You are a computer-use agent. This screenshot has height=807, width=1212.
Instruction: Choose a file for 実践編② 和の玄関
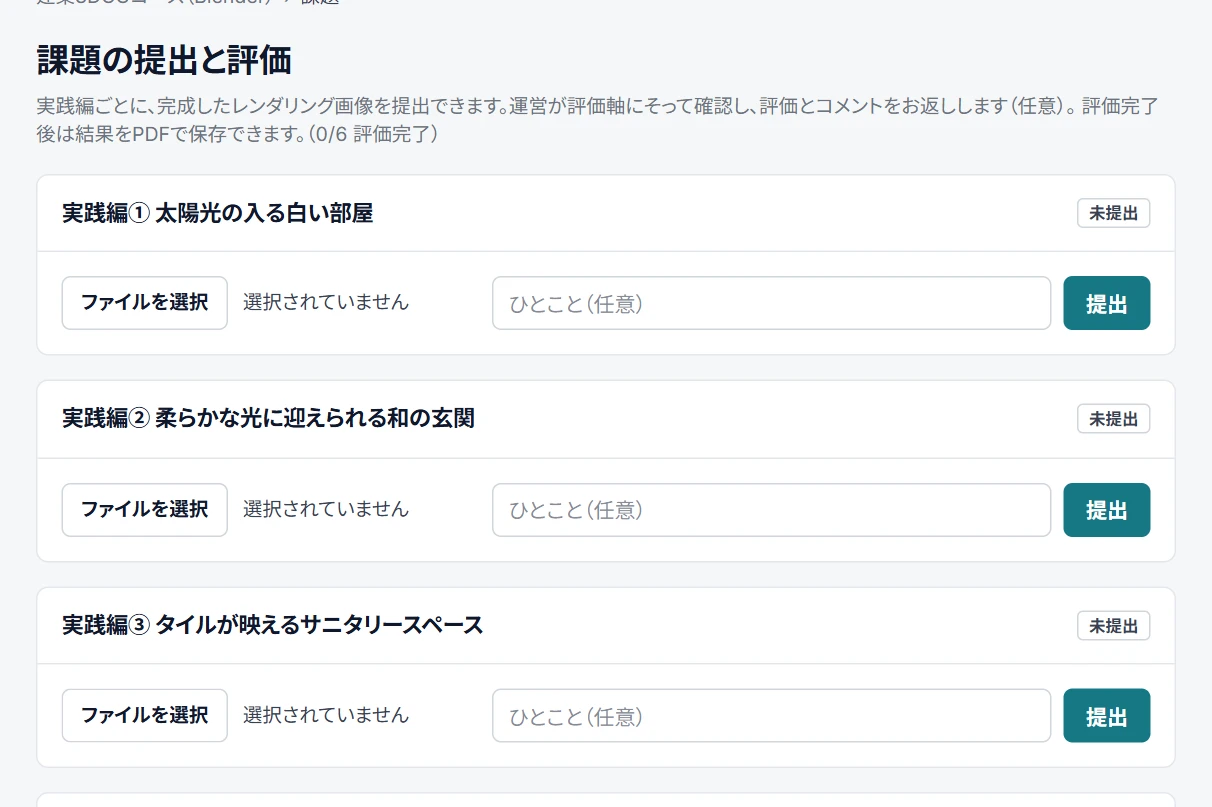click(x=145, y=510)
